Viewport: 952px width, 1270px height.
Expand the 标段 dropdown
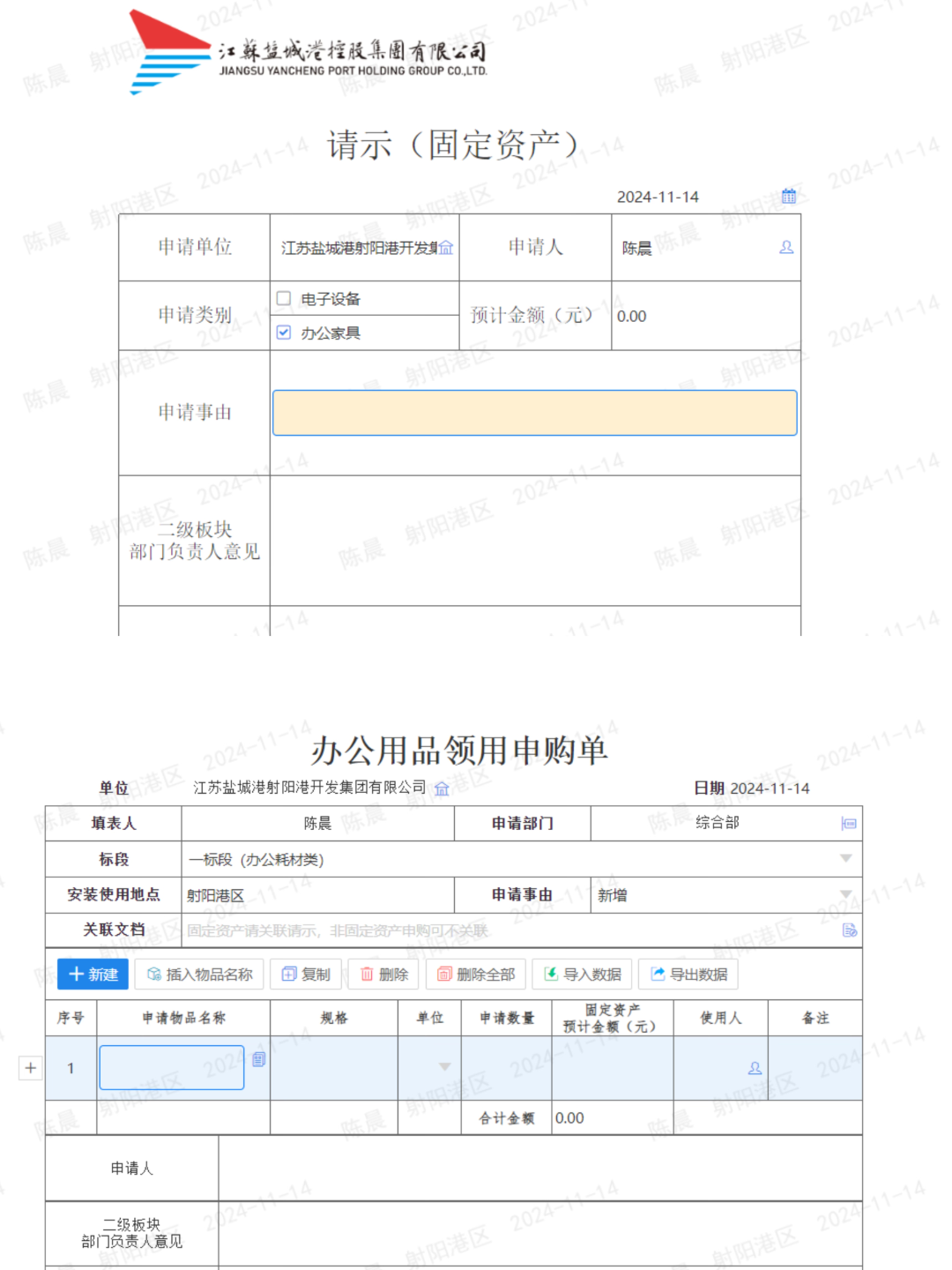click(x=845, y=859)
